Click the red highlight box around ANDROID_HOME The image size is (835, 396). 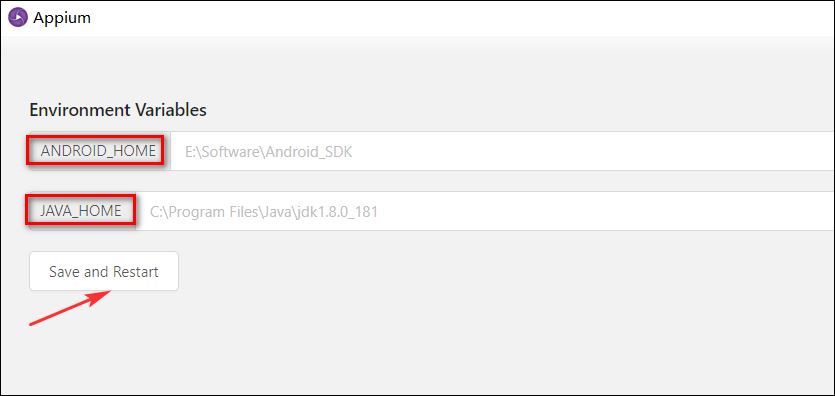click(x=95, y=150)
